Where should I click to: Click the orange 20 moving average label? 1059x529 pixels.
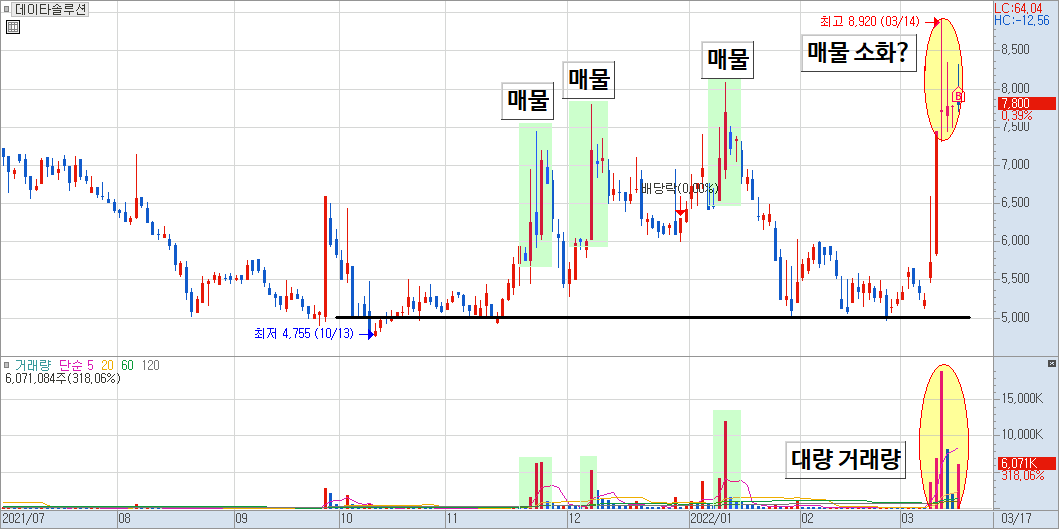(107, 366)
